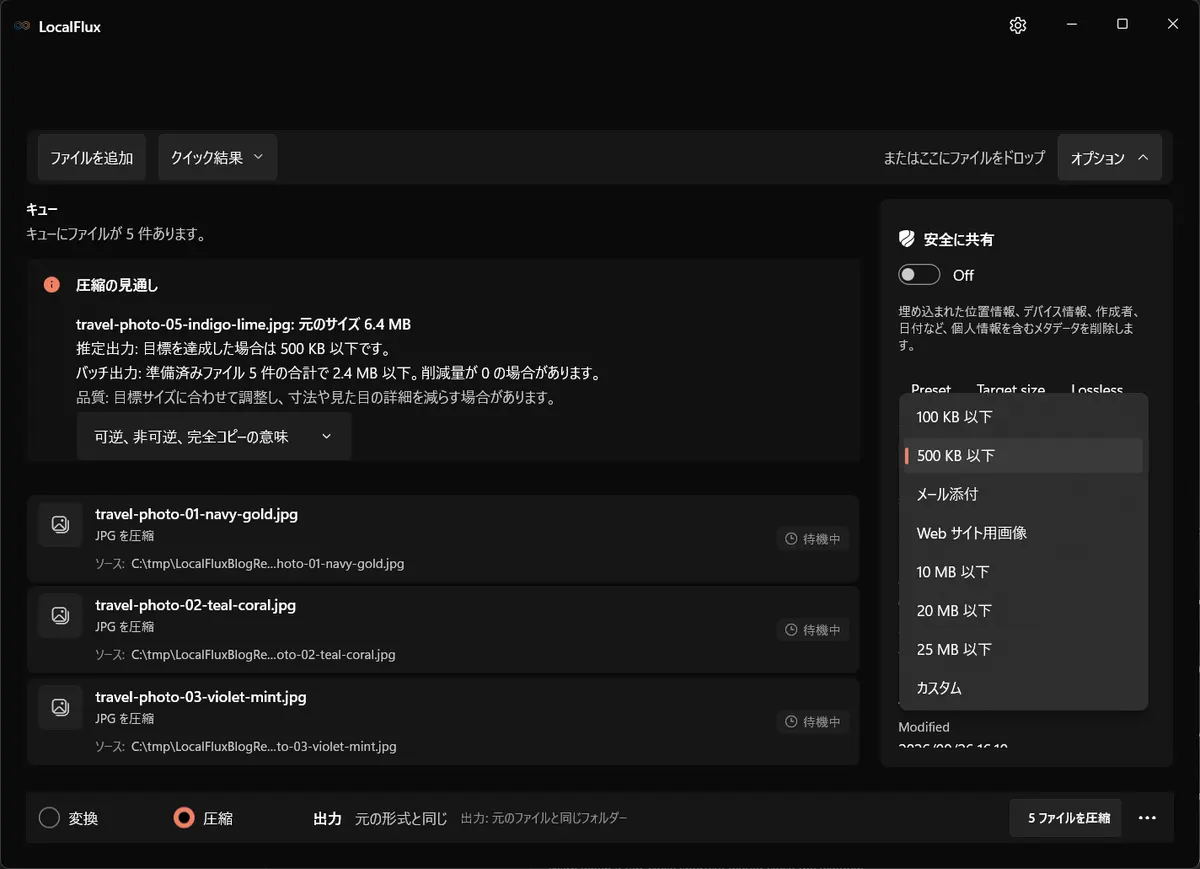This screenshot has width=1200, height=869.
Task: Click the 推定出力 estimate line
Action: [233, 349]
